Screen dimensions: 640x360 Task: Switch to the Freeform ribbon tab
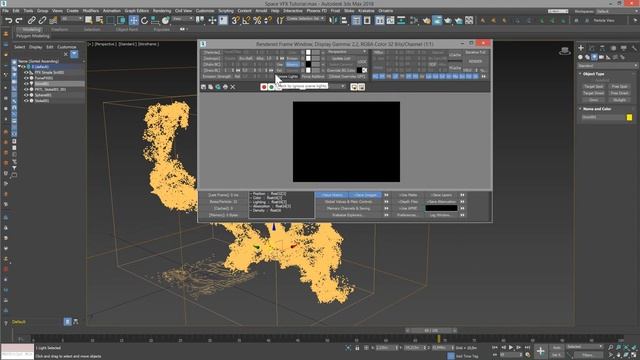click(60, 29)
